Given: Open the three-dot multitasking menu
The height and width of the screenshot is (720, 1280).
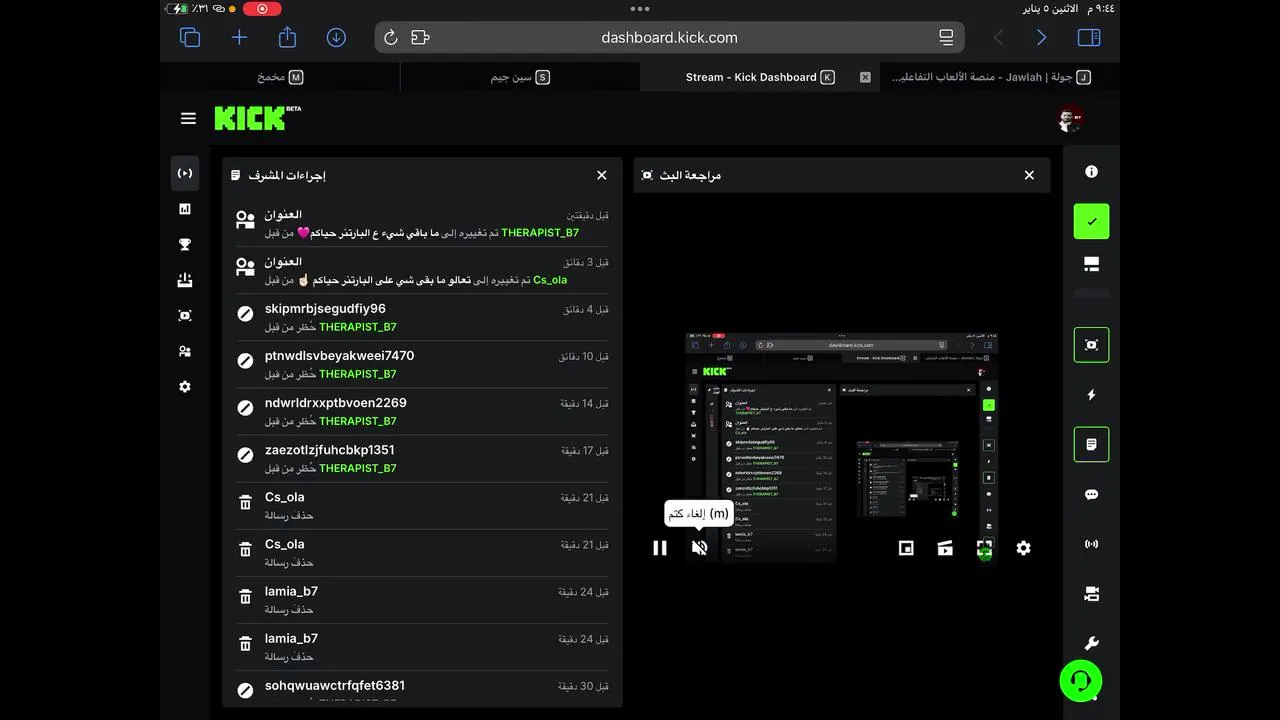Looking at the screenshot, I should 640,8.
